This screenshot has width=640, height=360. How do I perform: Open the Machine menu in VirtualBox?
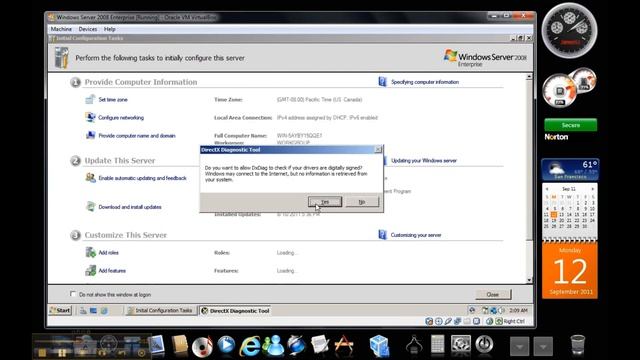61,29
